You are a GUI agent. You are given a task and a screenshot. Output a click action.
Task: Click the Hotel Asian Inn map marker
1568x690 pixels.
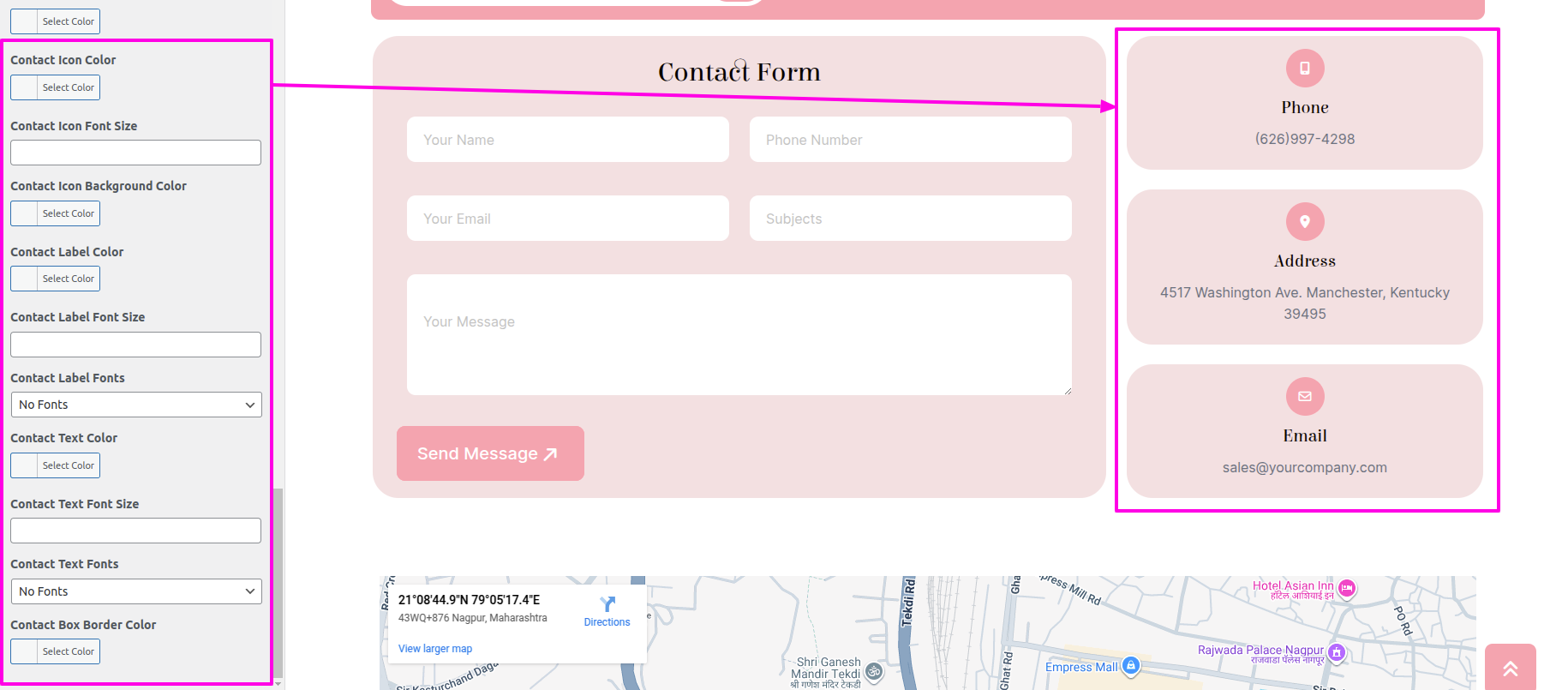(x=1347, y=588)
